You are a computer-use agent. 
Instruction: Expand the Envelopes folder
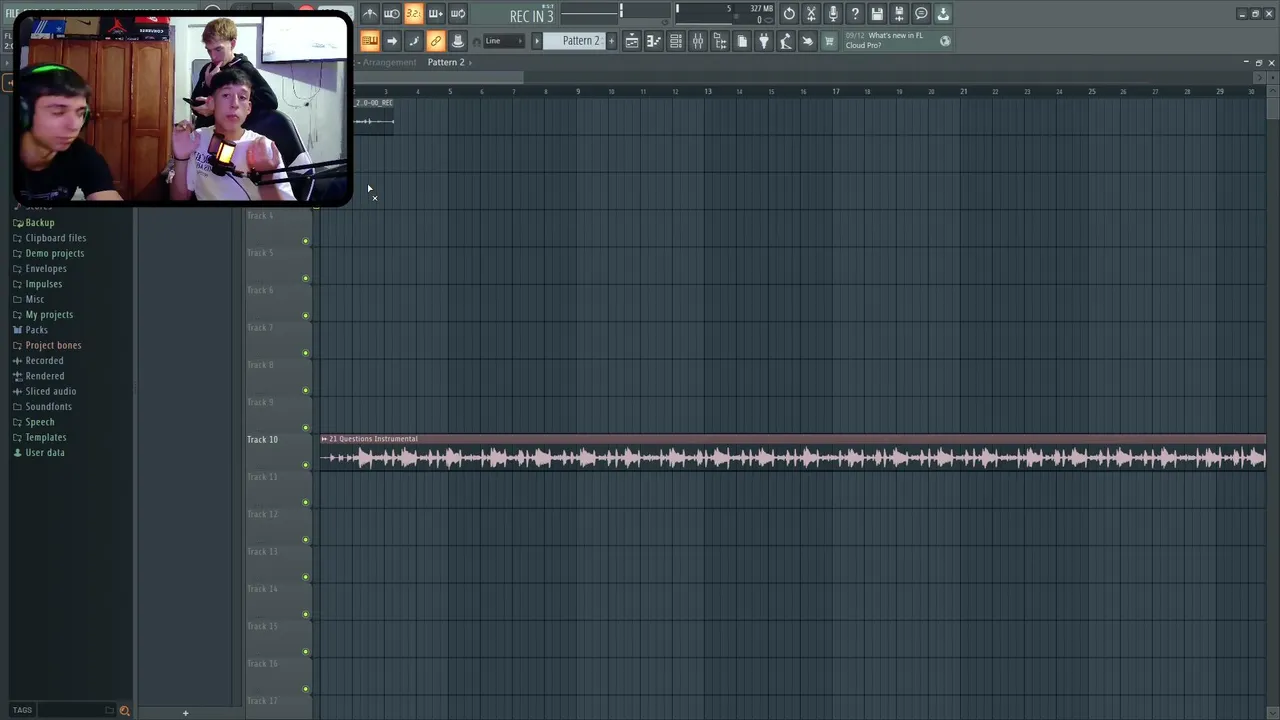point(39,269)
